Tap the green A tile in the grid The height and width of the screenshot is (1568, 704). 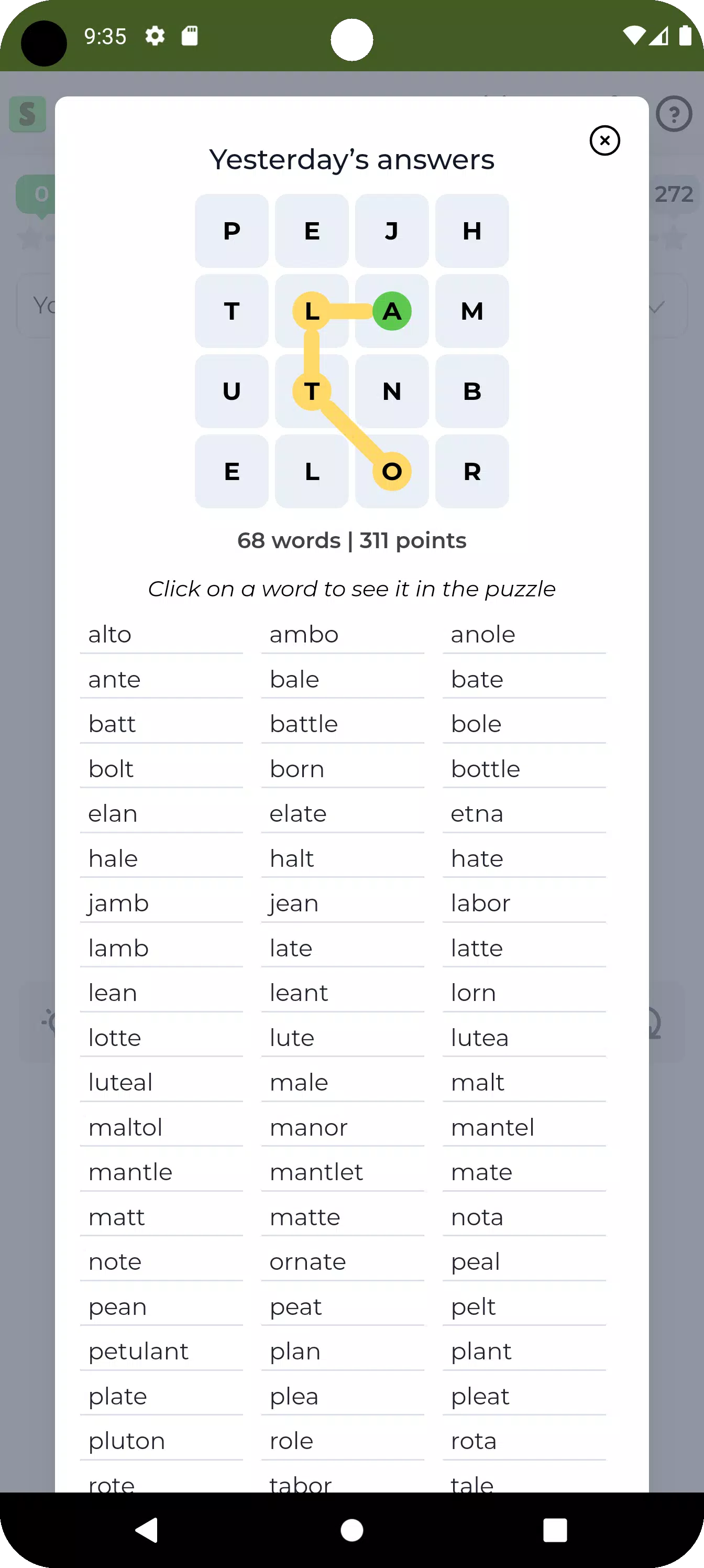[x=392, y=311]
